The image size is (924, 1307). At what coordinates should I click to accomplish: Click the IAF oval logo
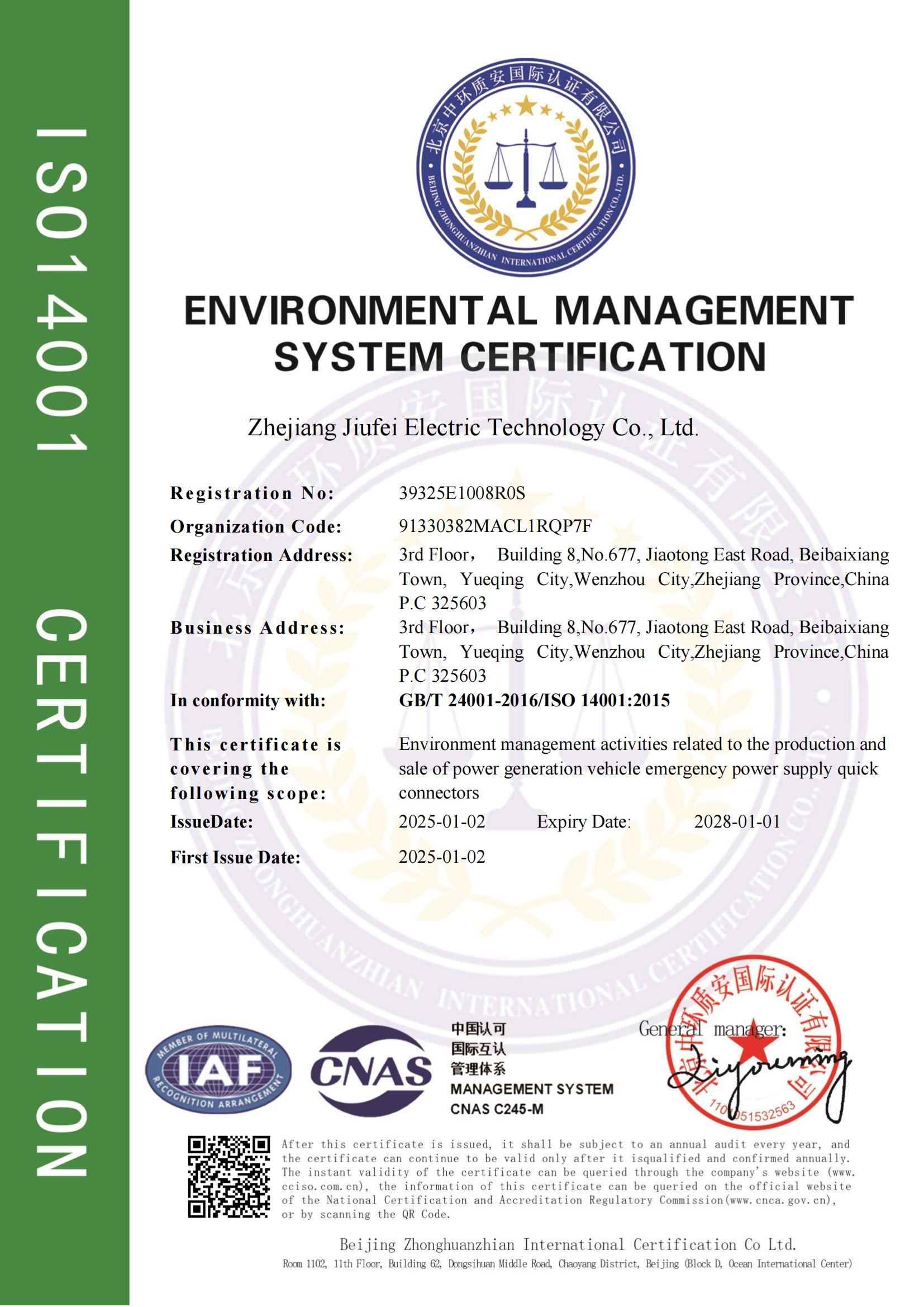pos(218,1071)
